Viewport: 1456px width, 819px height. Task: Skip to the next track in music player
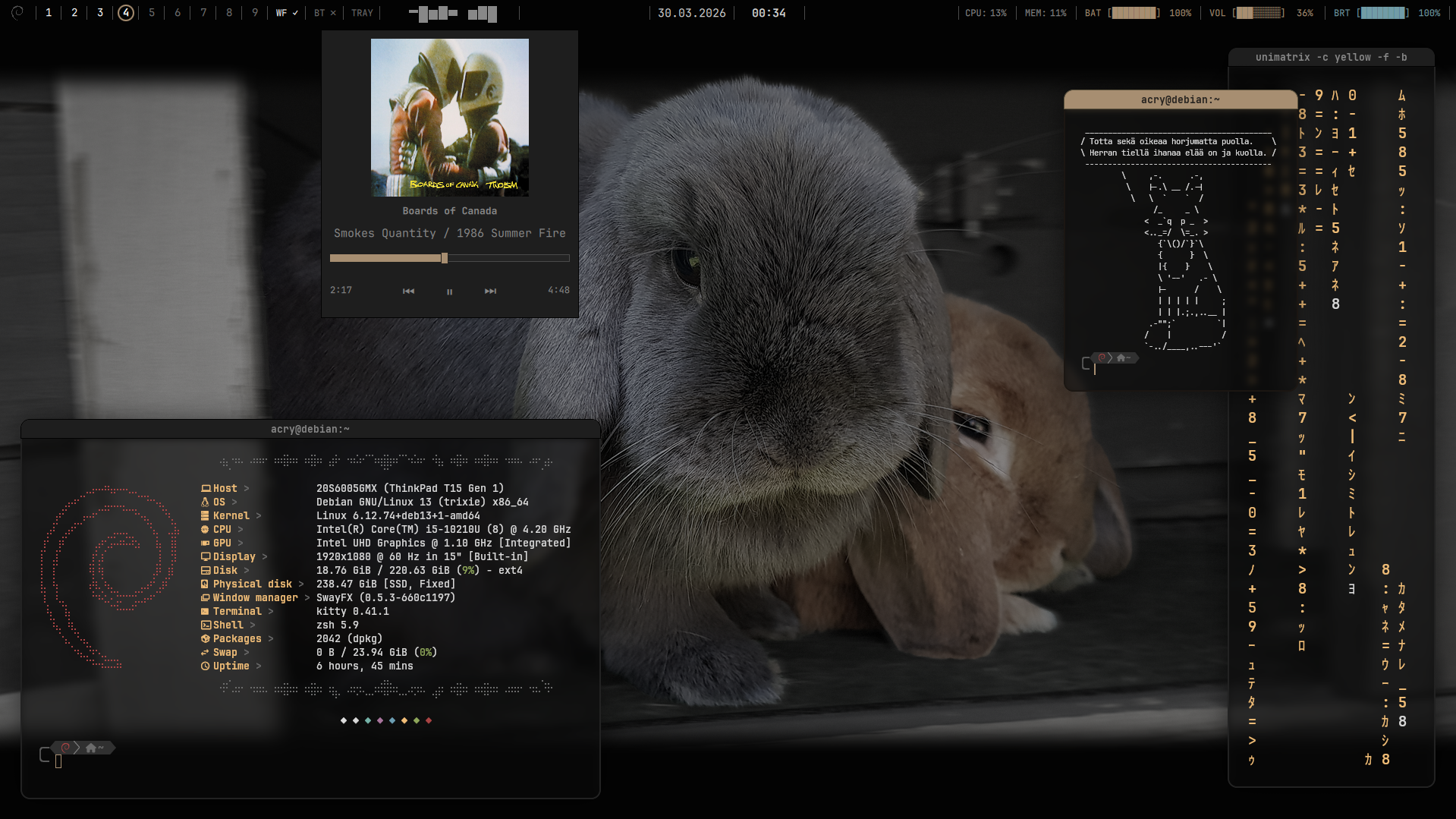click(x=490, y=291)
